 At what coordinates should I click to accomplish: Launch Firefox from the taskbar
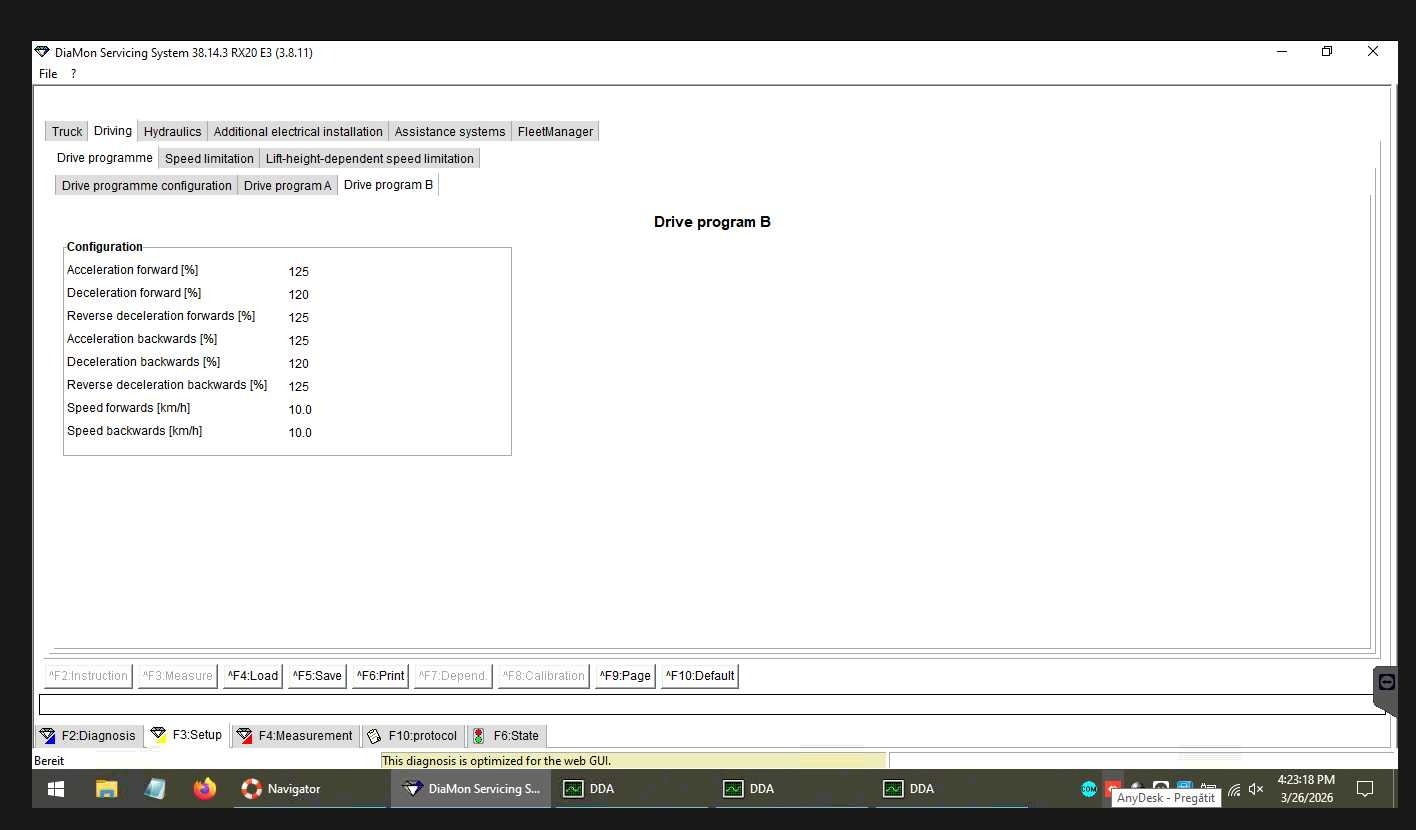205,789
